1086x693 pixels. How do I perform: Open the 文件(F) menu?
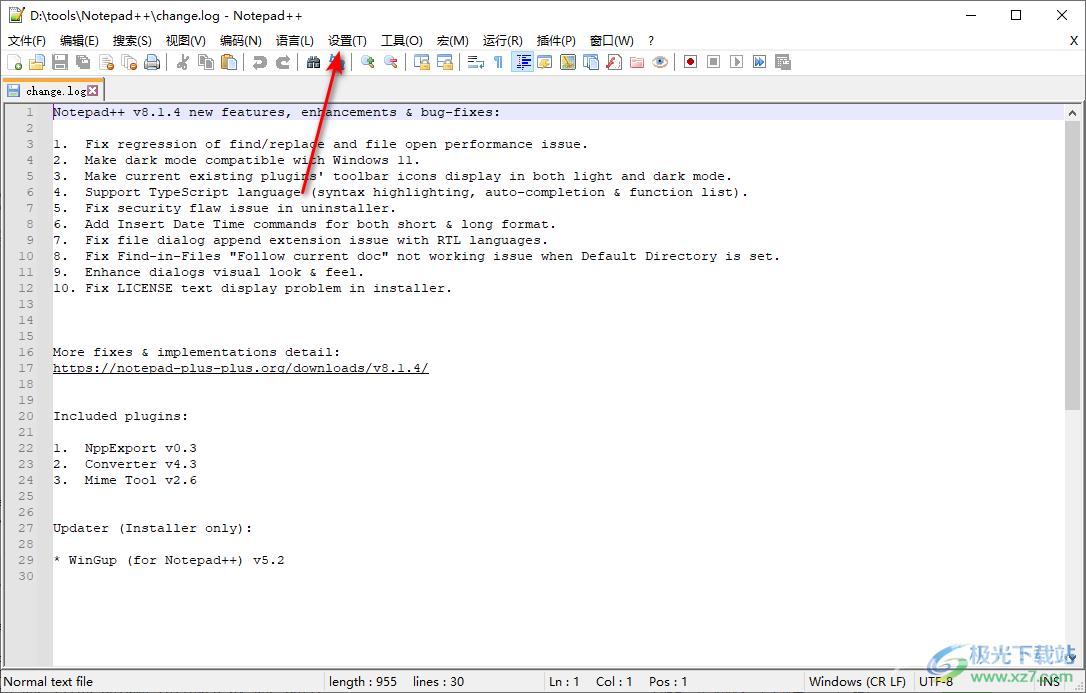coord(27,41)
